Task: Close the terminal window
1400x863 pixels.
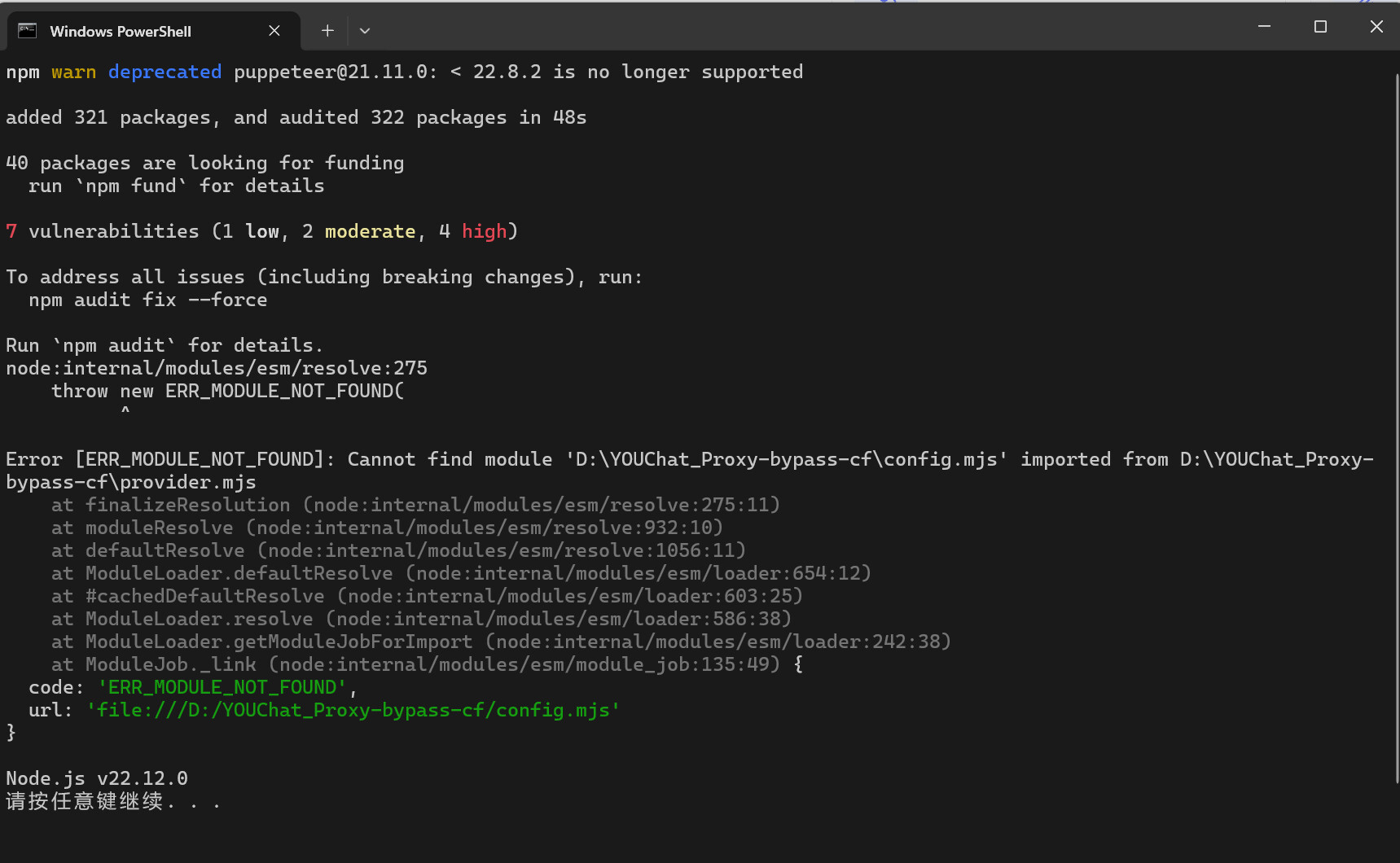Action: 1376,26
